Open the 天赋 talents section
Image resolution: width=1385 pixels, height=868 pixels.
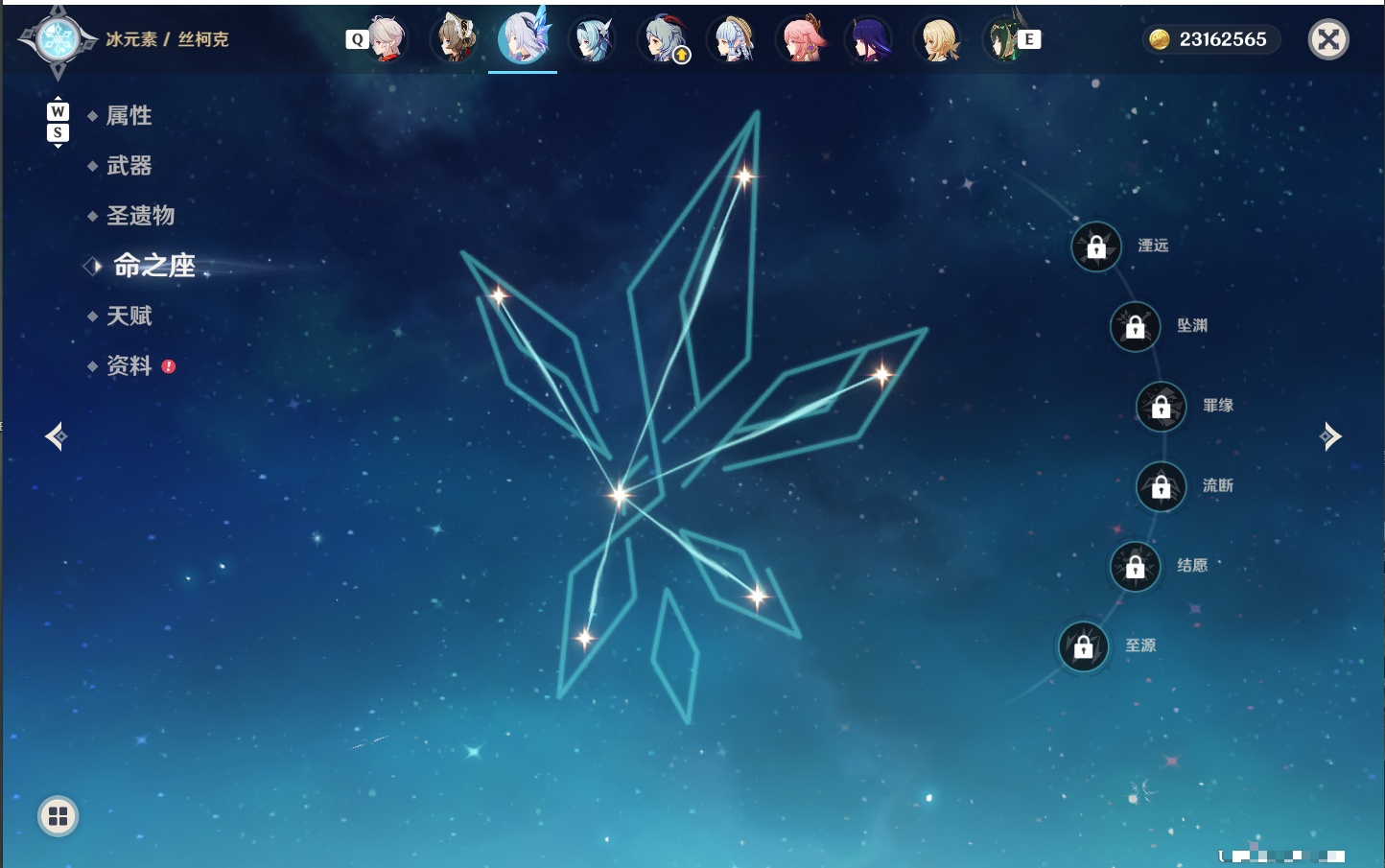point(129,316)
